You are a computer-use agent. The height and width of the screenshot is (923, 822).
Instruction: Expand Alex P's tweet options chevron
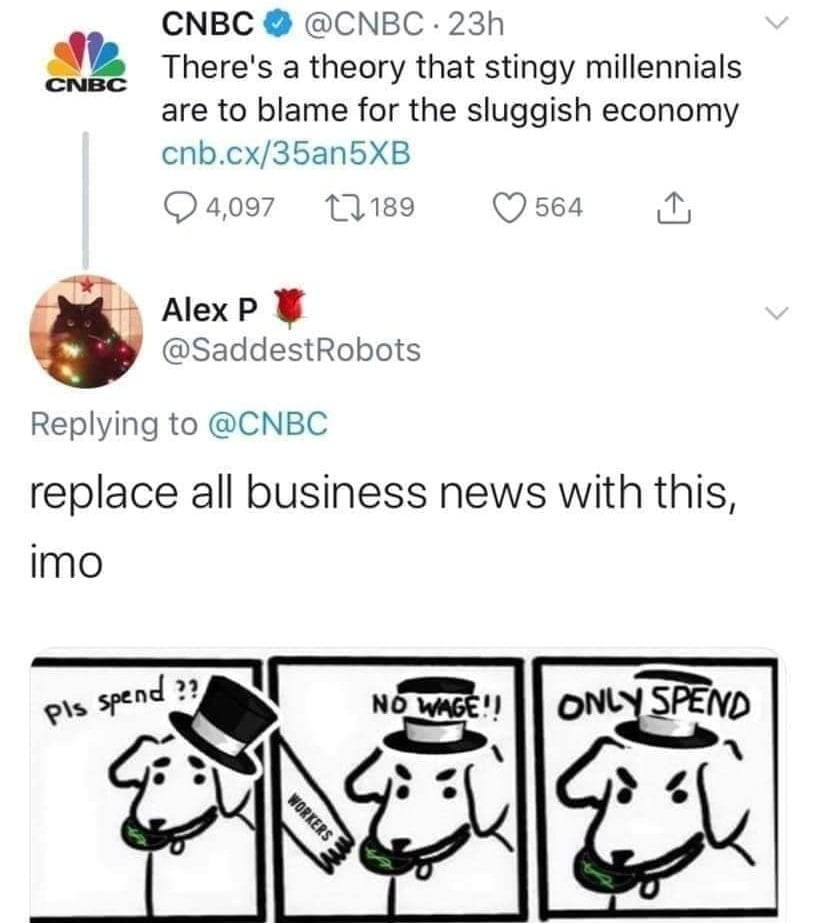776,312
